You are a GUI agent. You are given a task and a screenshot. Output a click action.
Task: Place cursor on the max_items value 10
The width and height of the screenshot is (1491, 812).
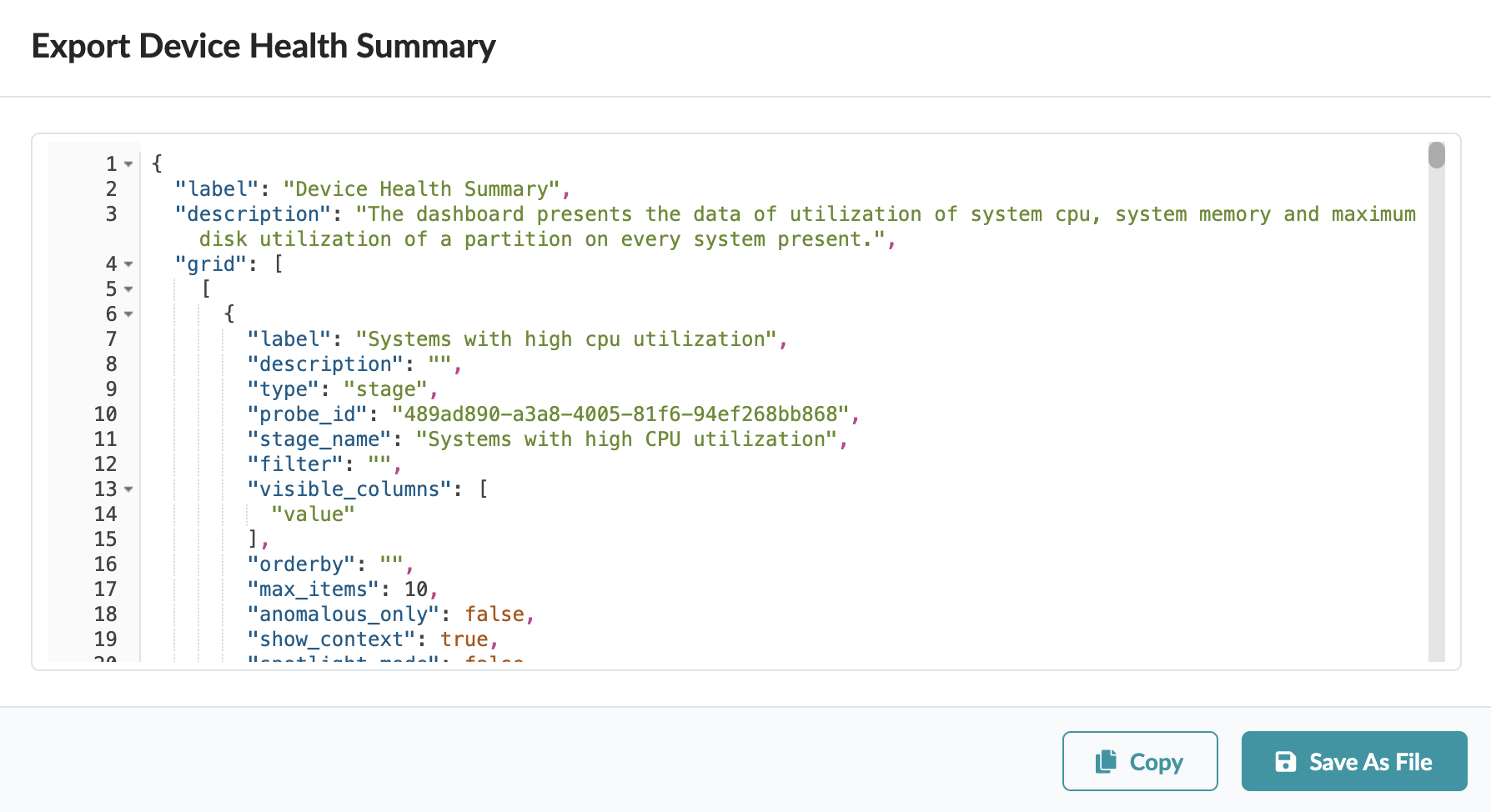(x=415, y=589)
